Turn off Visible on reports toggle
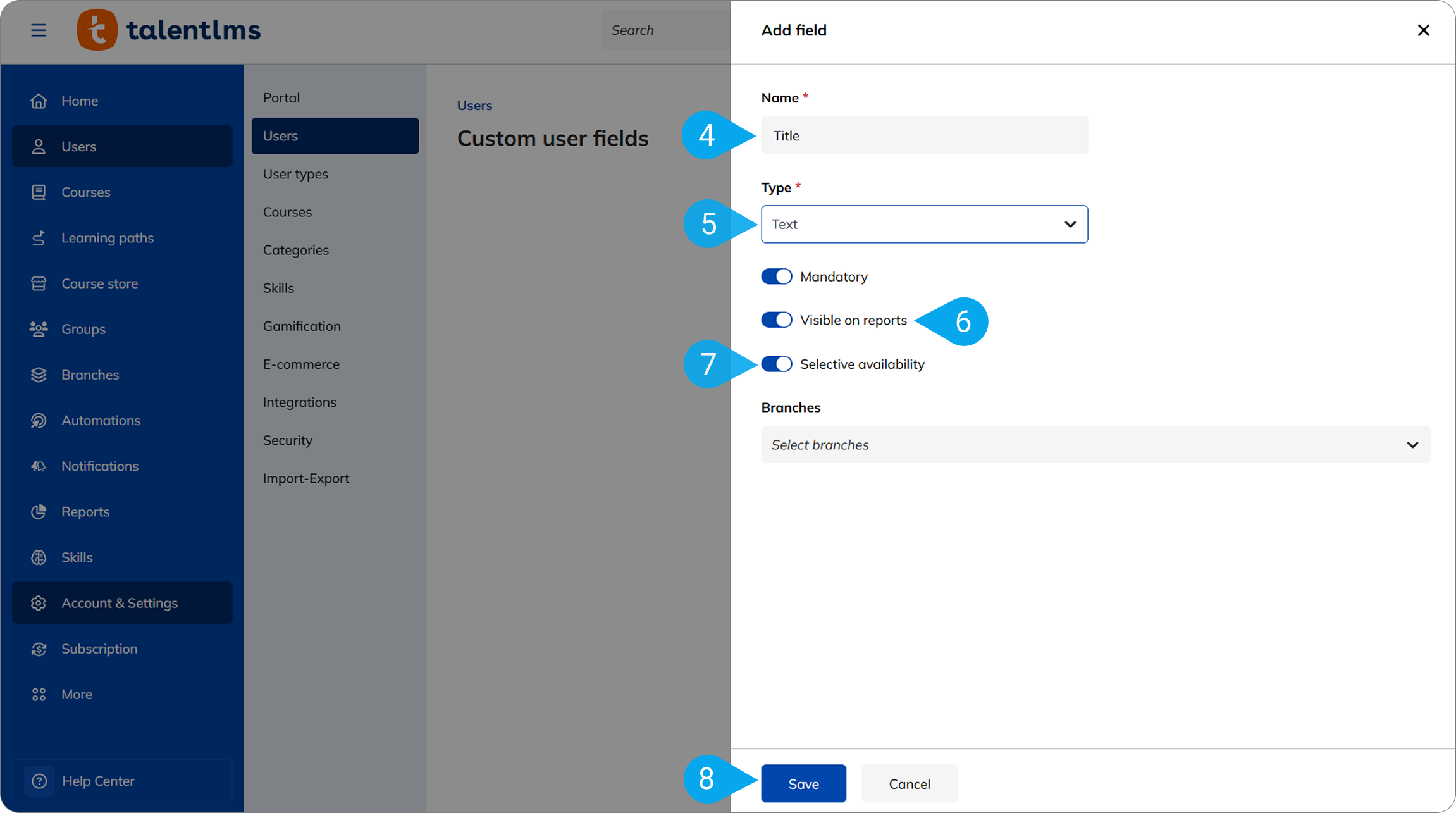The width and height of the screenshot is (1456, 813). click(x=777, y=320)
